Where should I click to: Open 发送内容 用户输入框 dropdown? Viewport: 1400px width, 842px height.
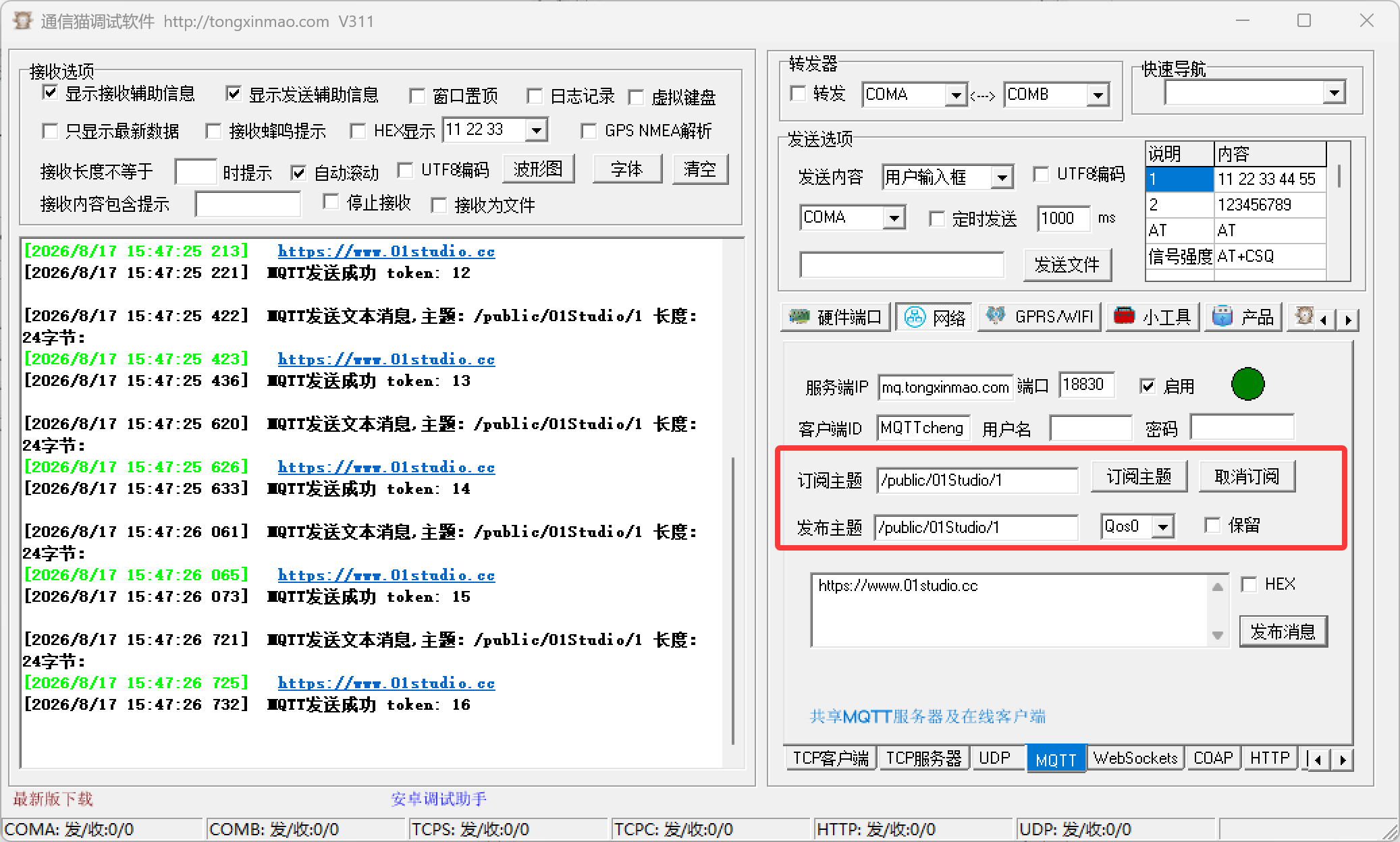coord(1002,177)
